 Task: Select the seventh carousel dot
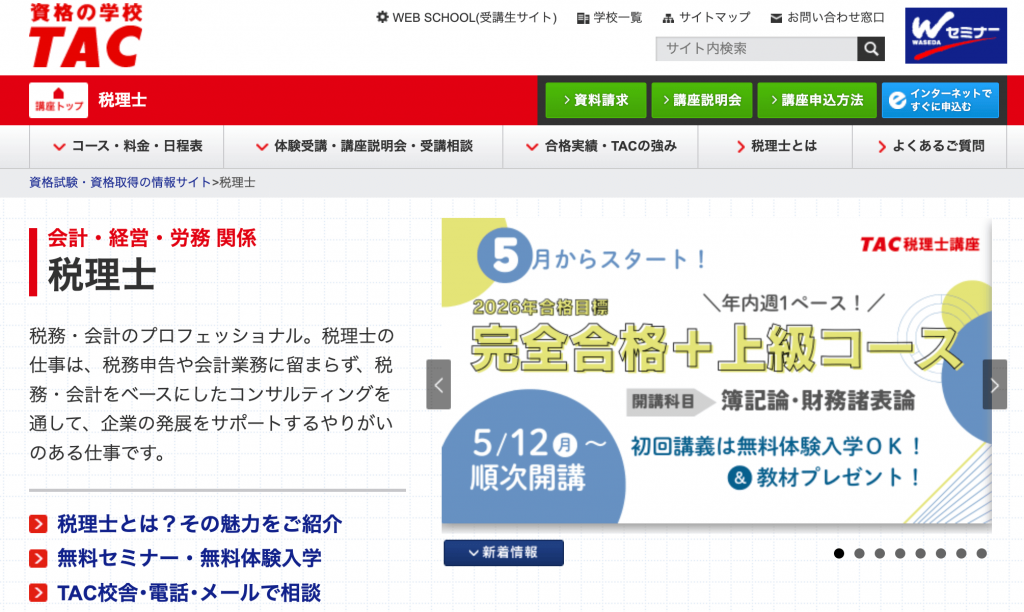click(961, 553)
